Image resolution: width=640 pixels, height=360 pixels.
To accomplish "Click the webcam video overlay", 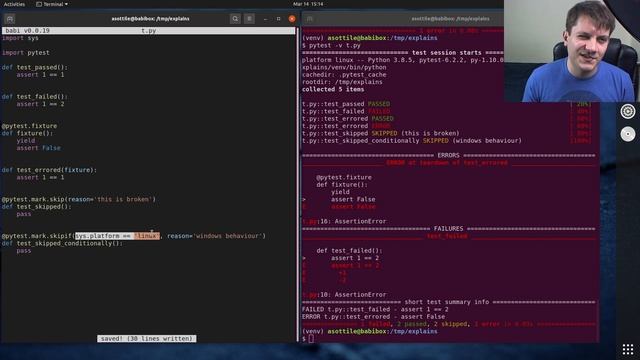I will 571,51.
